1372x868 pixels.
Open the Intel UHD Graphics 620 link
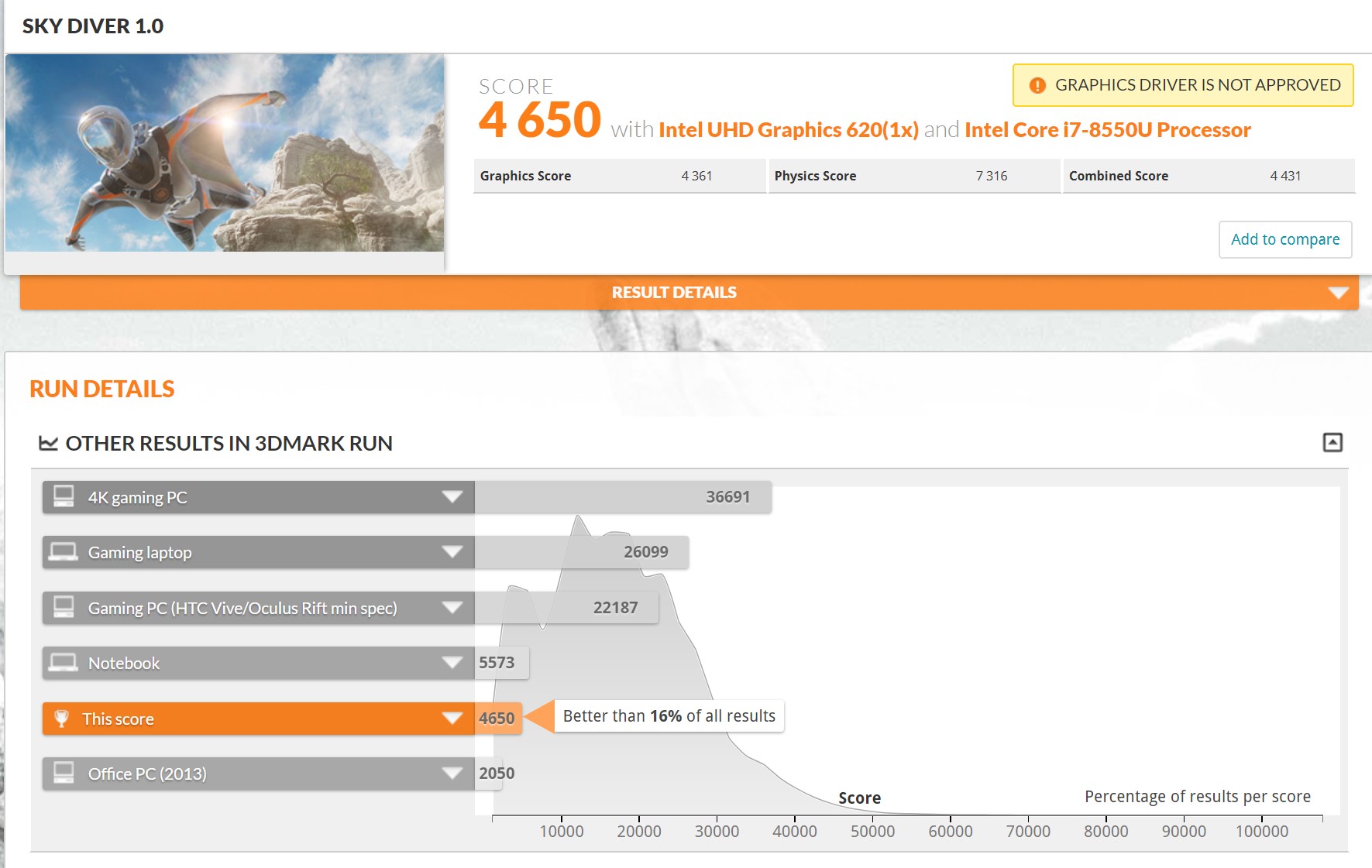[789, 129]
